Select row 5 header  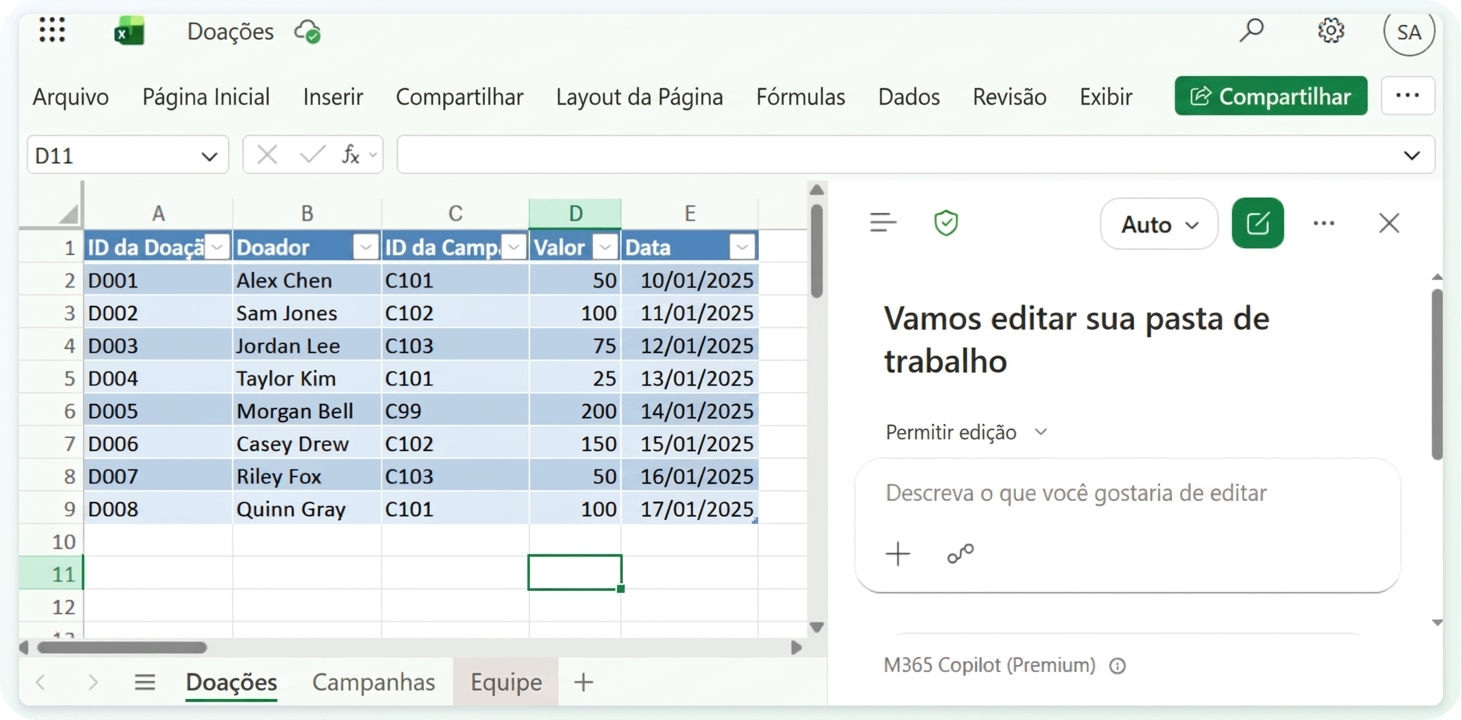[51, 378]
